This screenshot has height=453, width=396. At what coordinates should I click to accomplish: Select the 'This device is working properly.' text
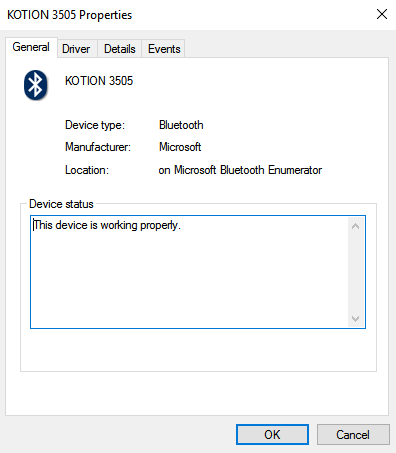point(107,225)
